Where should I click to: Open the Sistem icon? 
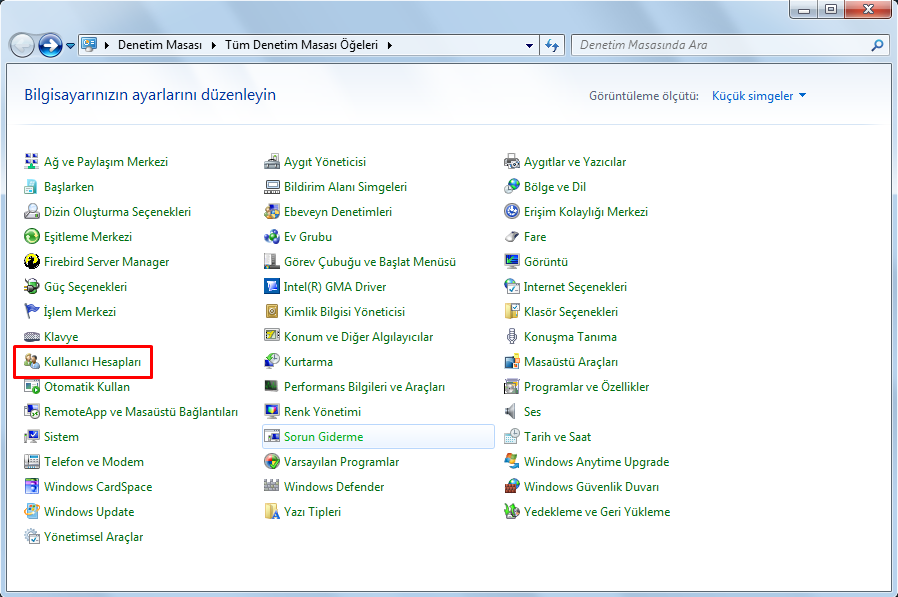coord(31,437)
